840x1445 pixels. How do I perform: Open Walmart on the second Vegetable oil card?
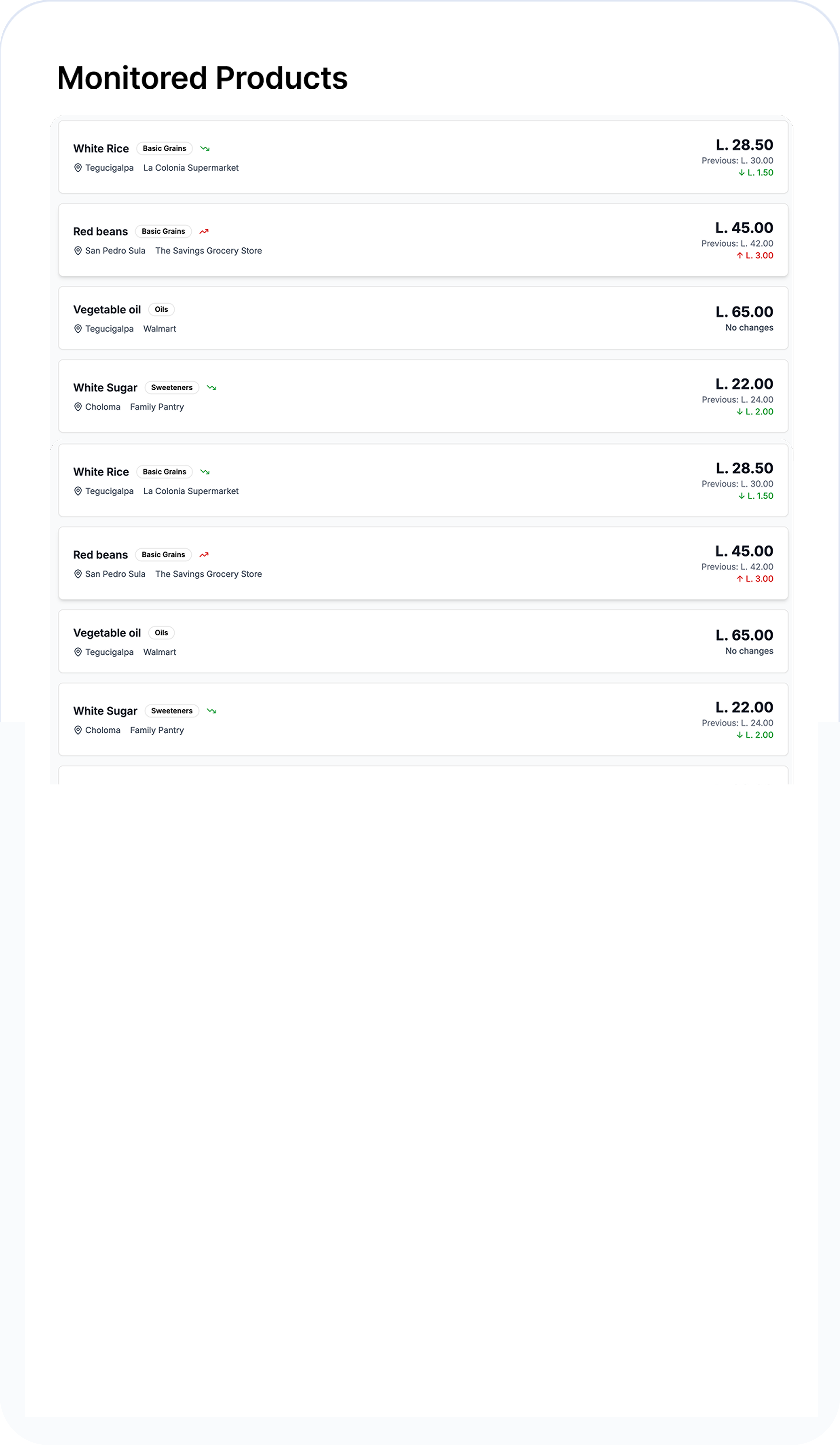pos(159,652)
